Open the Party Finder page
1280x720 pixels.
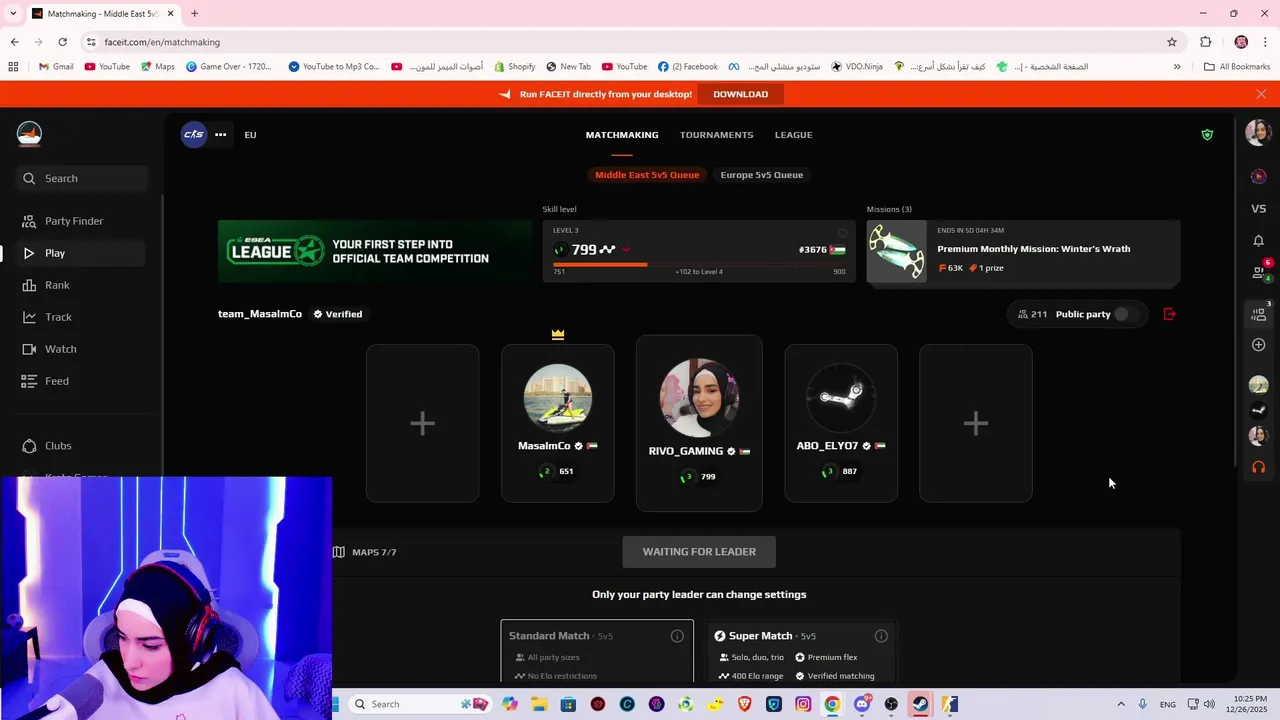(x=82, y=221)
